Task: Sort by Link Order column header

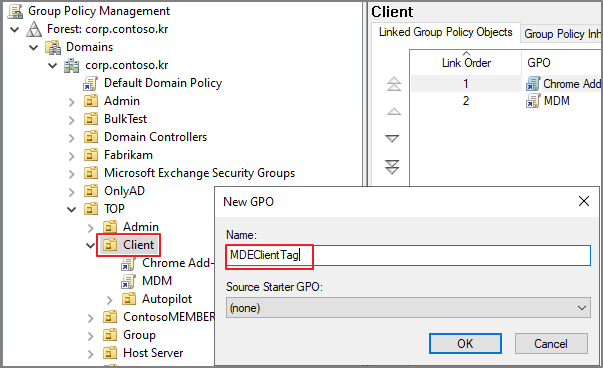Action: click(466, 63)
